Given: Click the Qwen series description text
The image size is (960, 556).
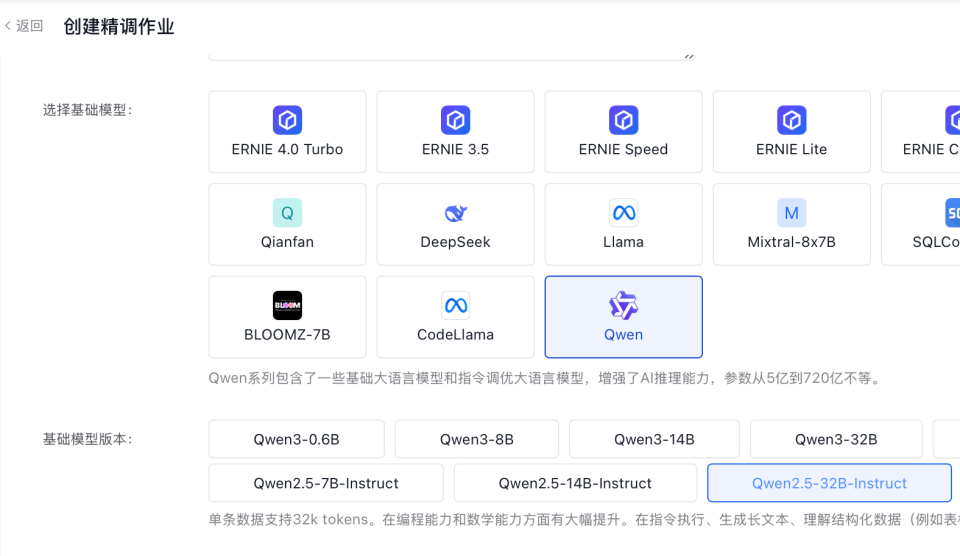Looking at the screenshot, I should click(x=546, y=378).
